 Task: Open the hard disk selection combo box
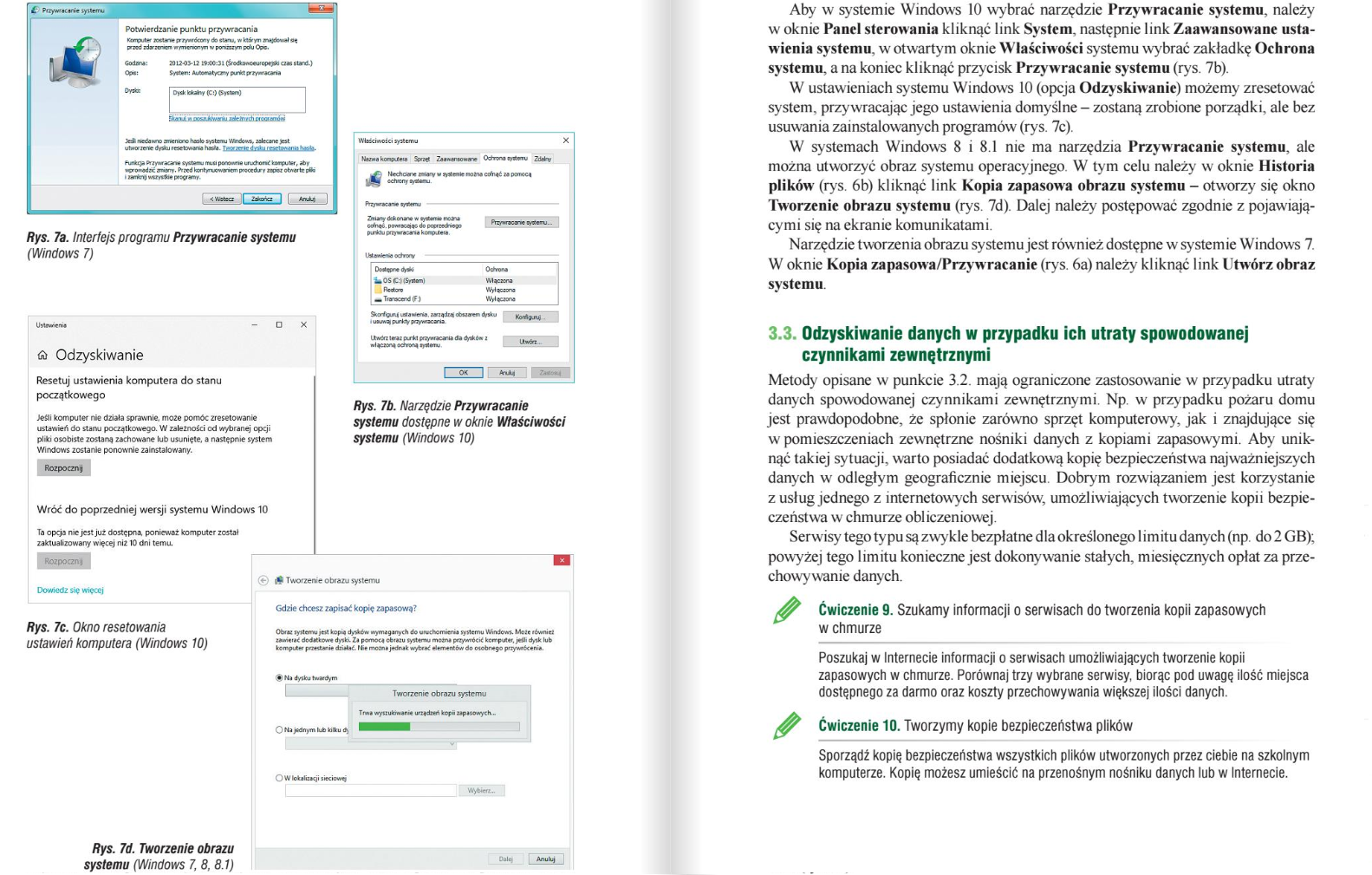(316, 691)
